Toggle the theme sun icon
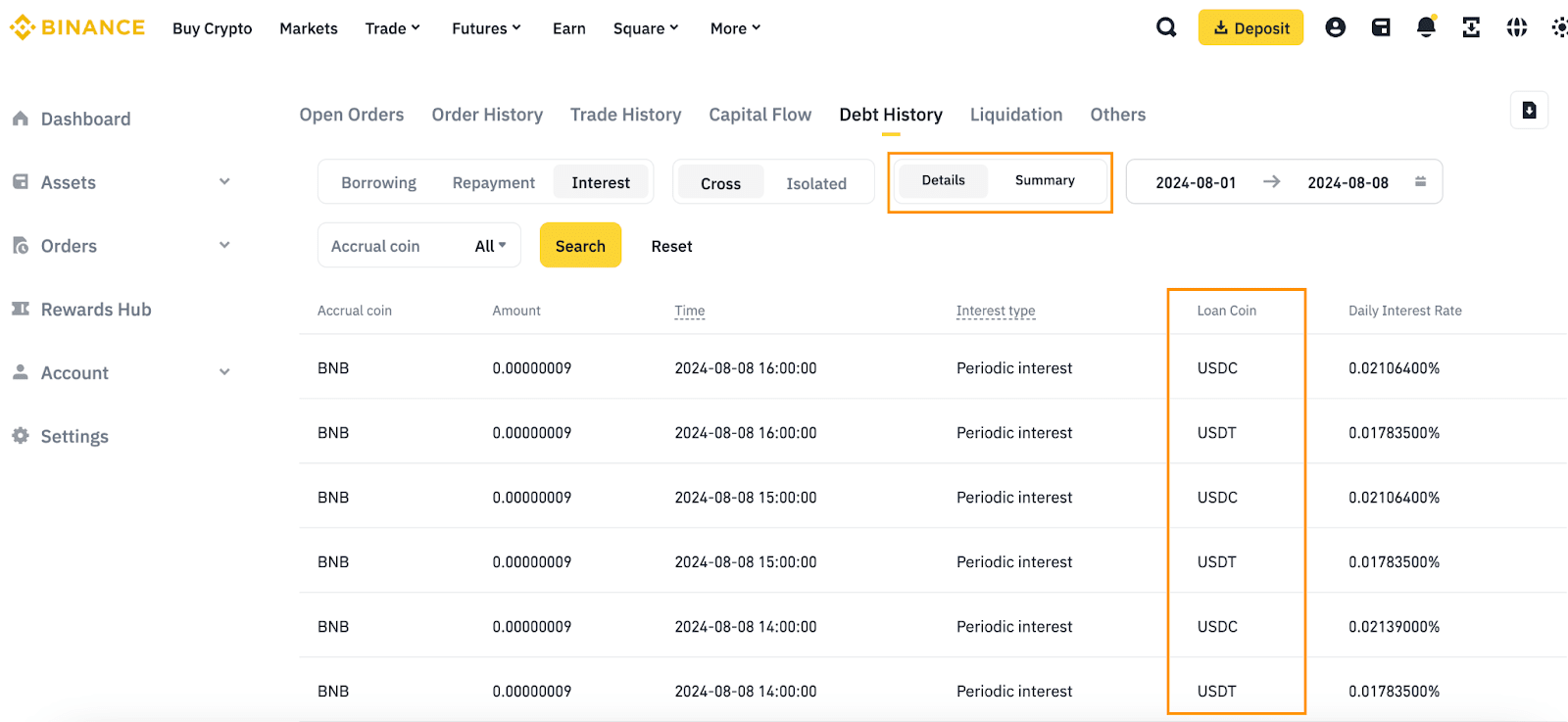 [x=1559, y=27]
